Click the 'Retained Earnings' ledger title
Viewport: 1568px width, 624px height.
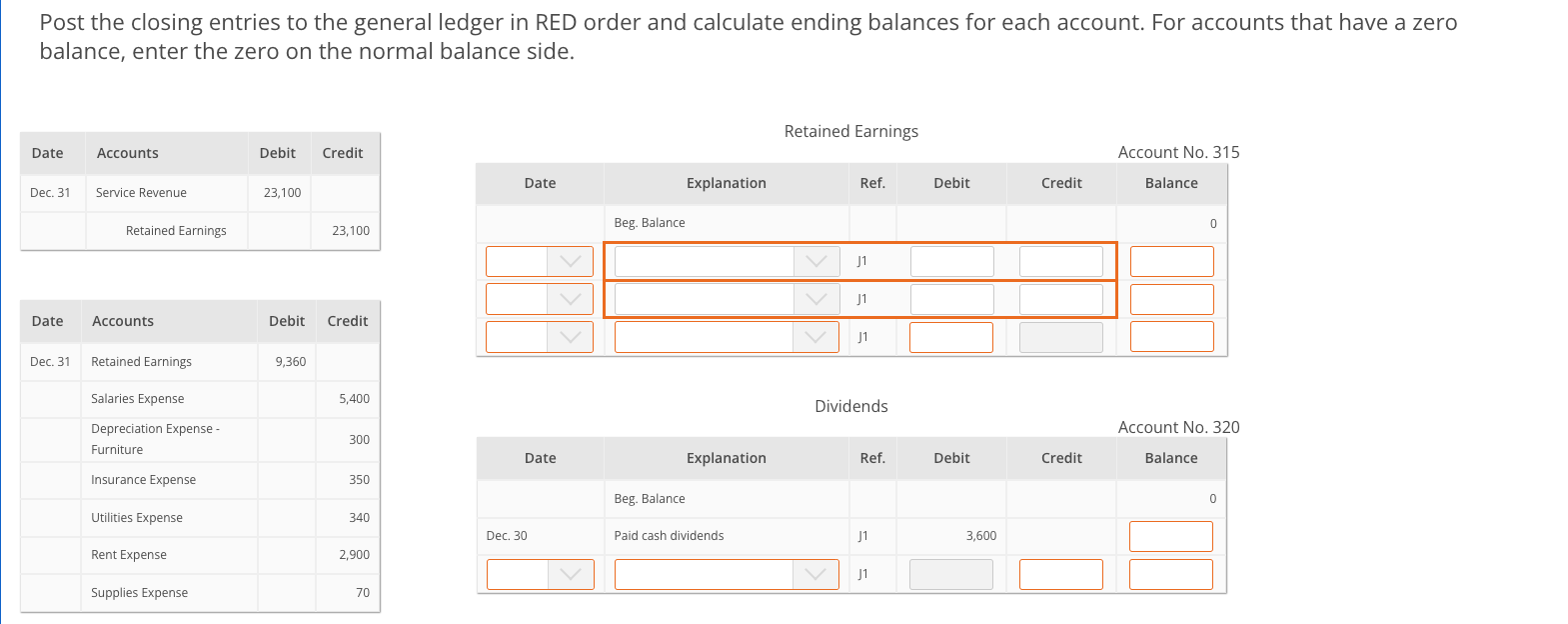(851, 131)
